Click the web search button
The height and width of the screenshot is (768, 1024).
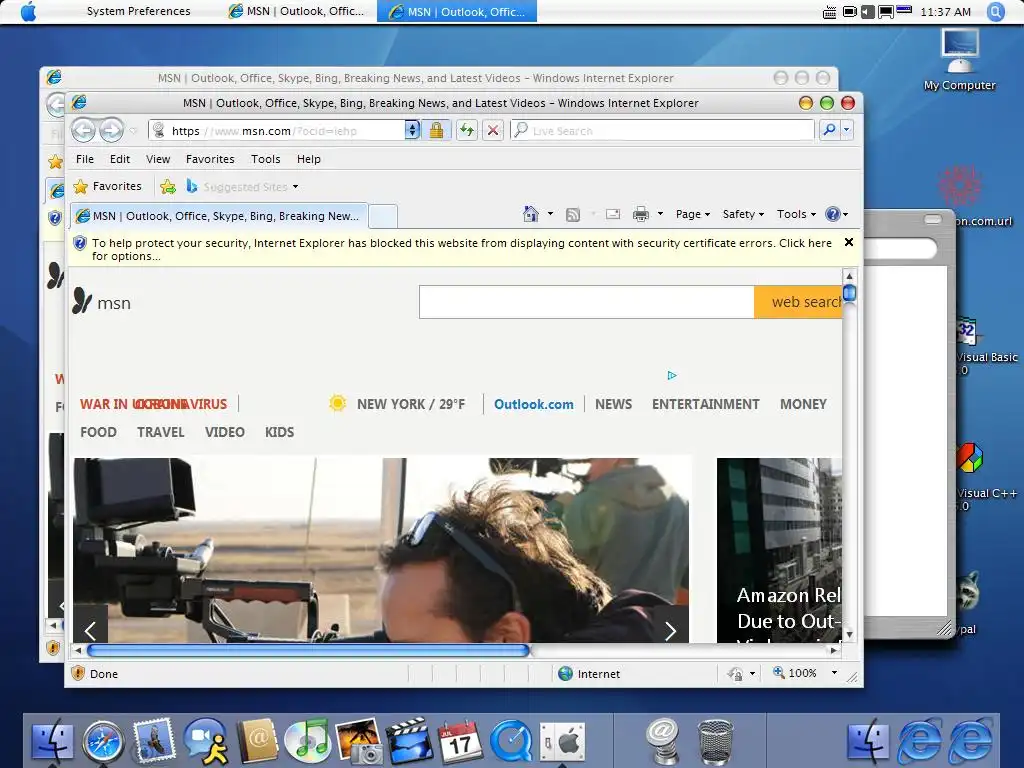click(x=798, y=302)
